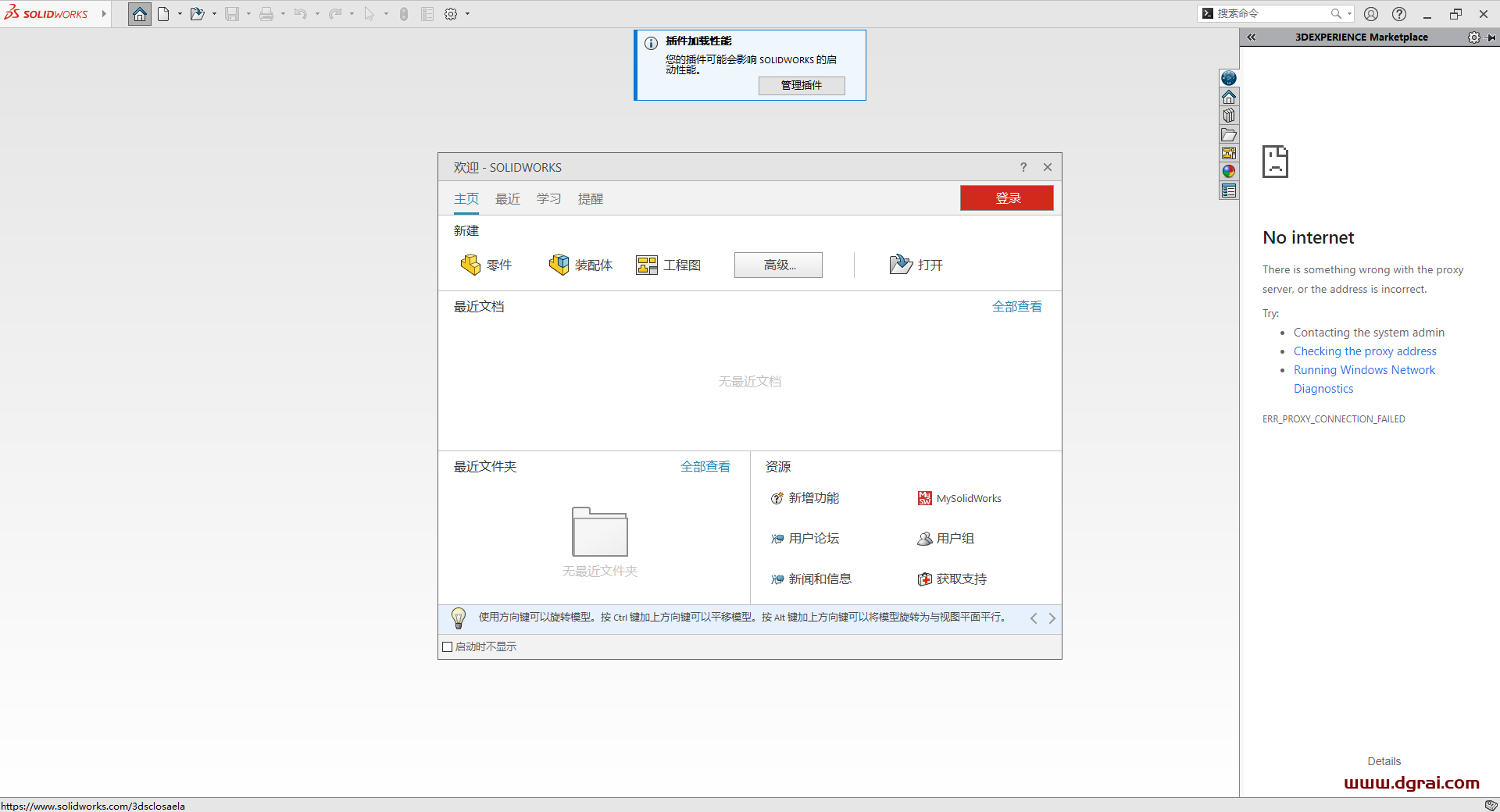Click the red 登录 login button

1007,198
